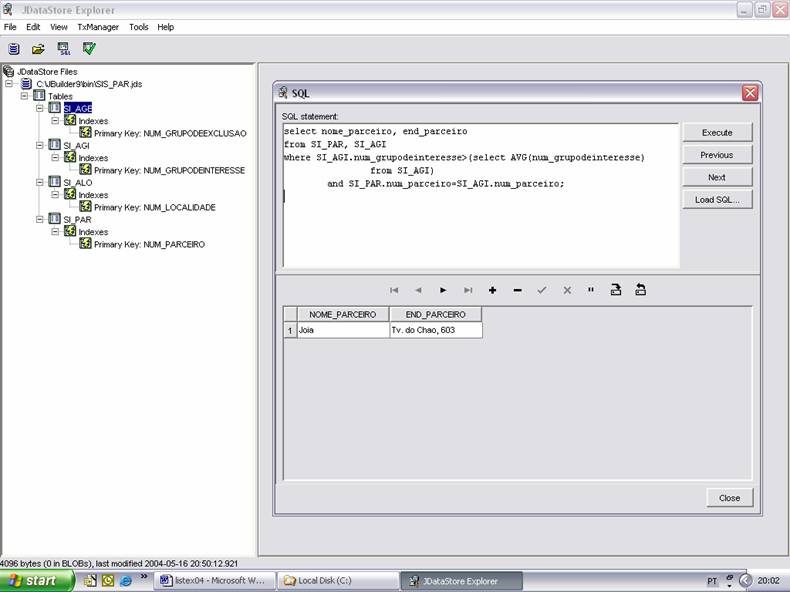Jump to first record navigation icon
This screenshot has height=592, width=790.
pos(394,290)
